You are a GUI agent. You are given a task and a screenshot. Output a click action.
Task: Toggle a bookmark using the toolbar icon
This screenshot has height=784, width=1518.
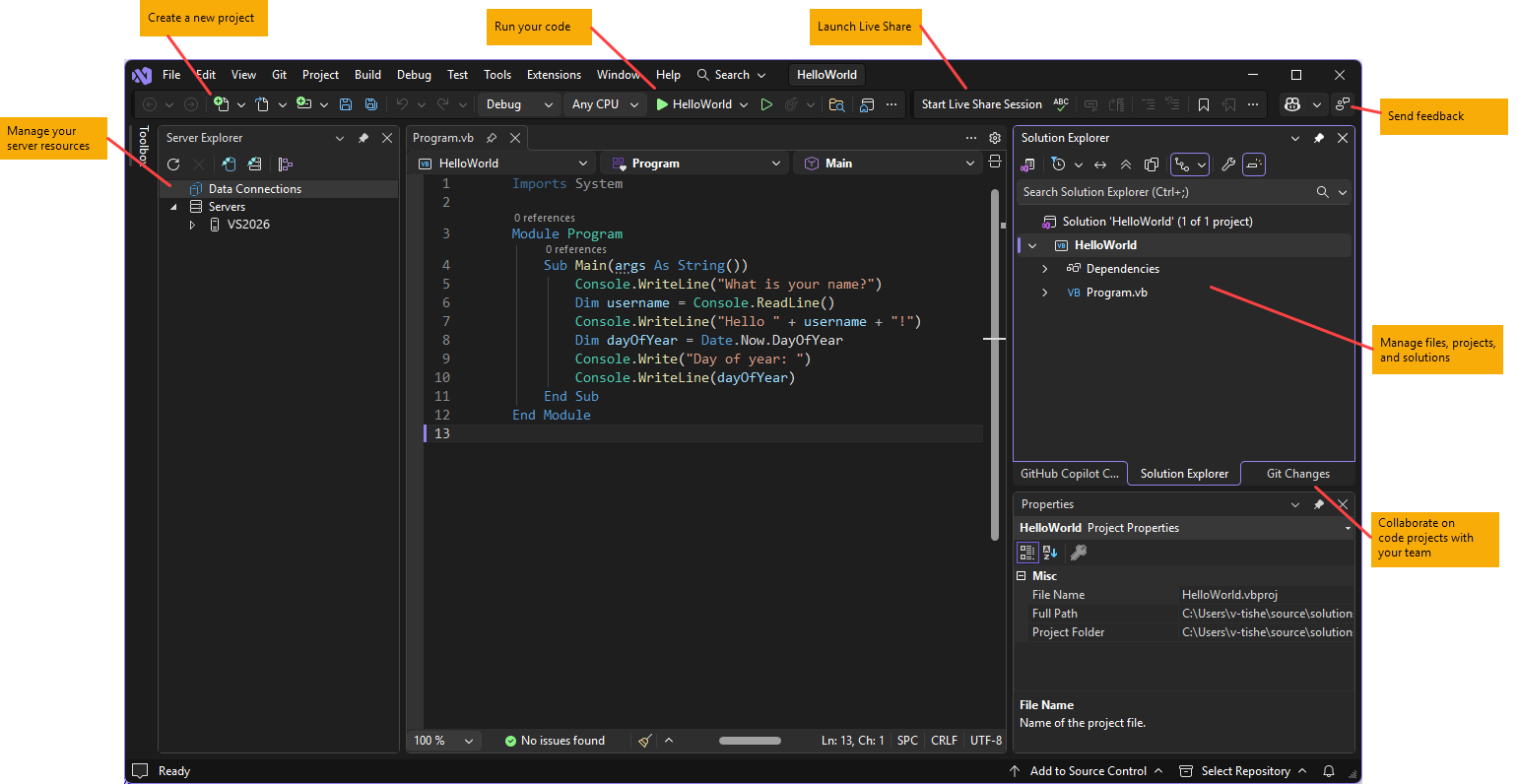1204,103
